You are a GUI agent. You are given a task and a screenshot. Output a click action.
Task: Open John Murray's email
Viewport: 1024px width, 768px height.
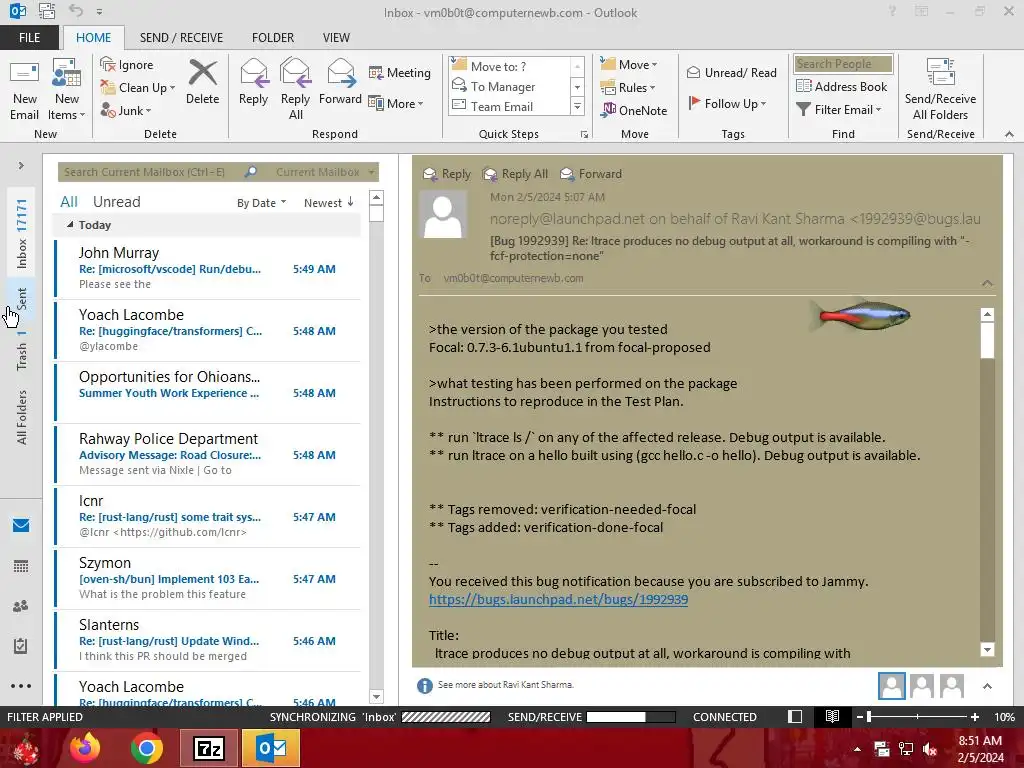(x=208, y=268)
